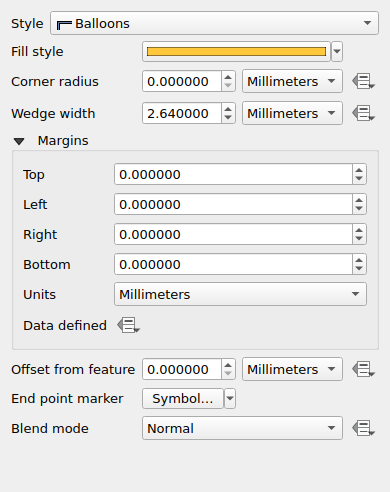The image size is (390, 492).
Task: Open data-defined override for Corner radius
Action: point(363,81)
